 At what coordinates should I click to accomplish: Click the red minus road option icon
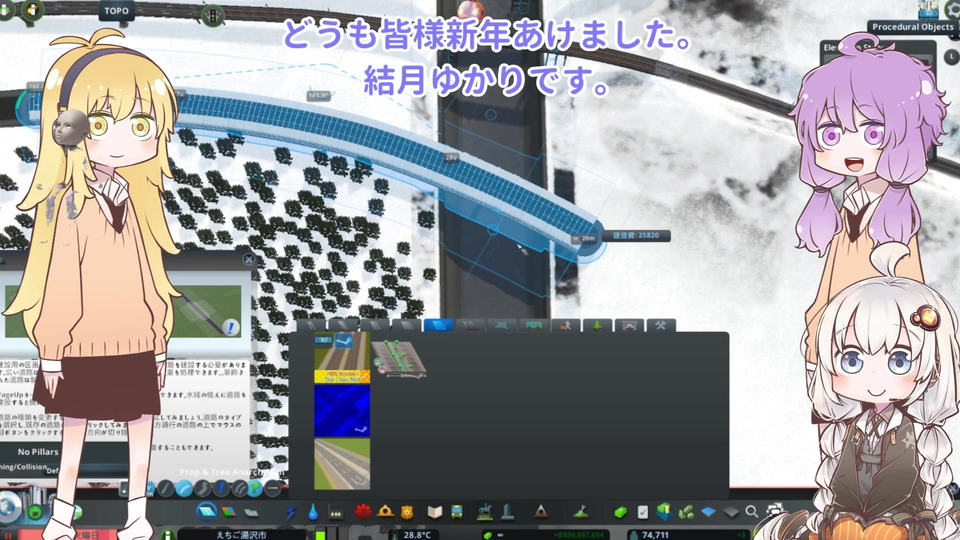click(273, 488)
